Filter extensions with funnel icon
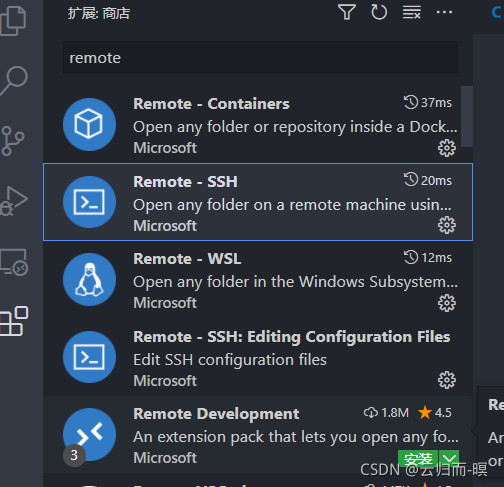Screen dimensions: 504x487 [347, 12]
